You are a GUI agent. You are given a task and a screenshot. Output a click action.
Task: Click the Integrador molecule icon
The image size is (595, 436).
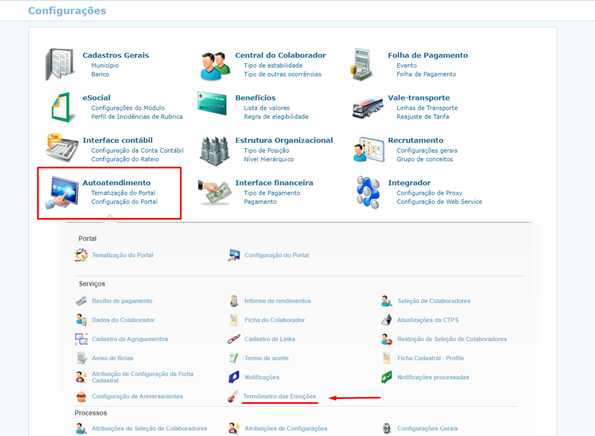[368, 192]
